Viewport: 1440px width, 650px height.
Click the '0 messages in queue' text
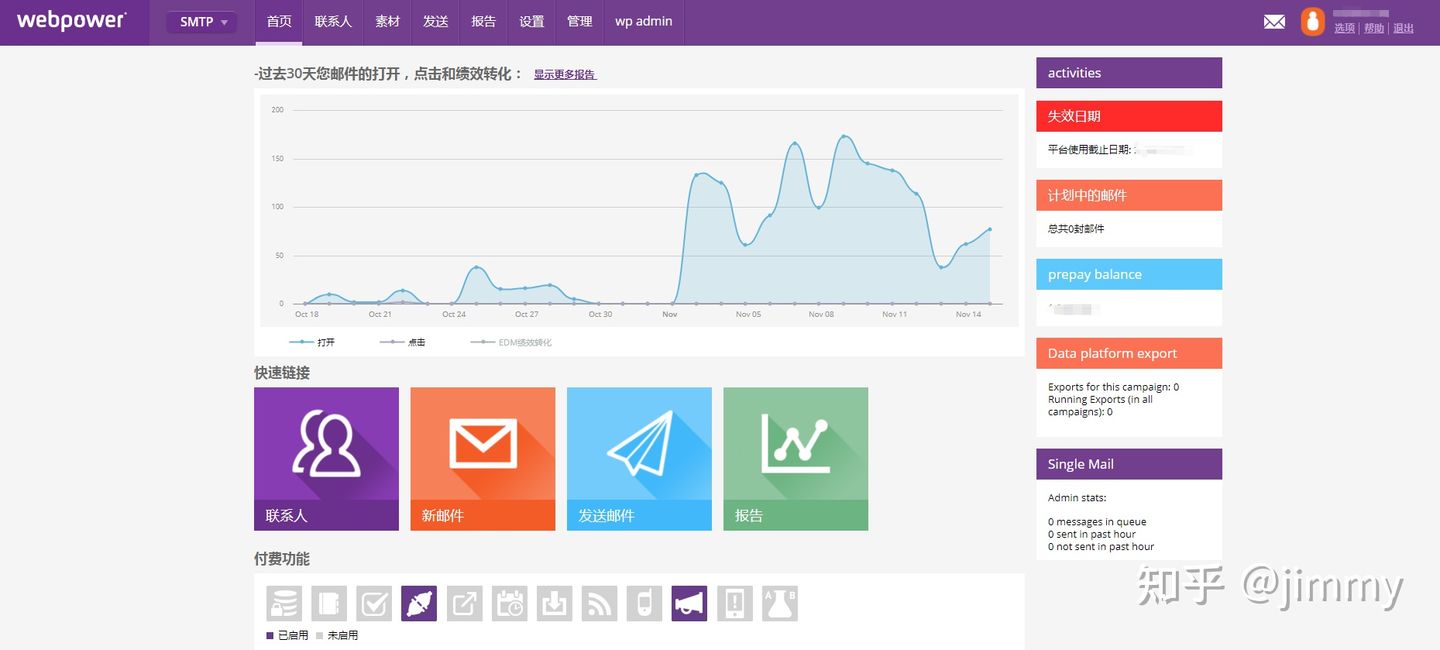click(x=1097, y=522)
